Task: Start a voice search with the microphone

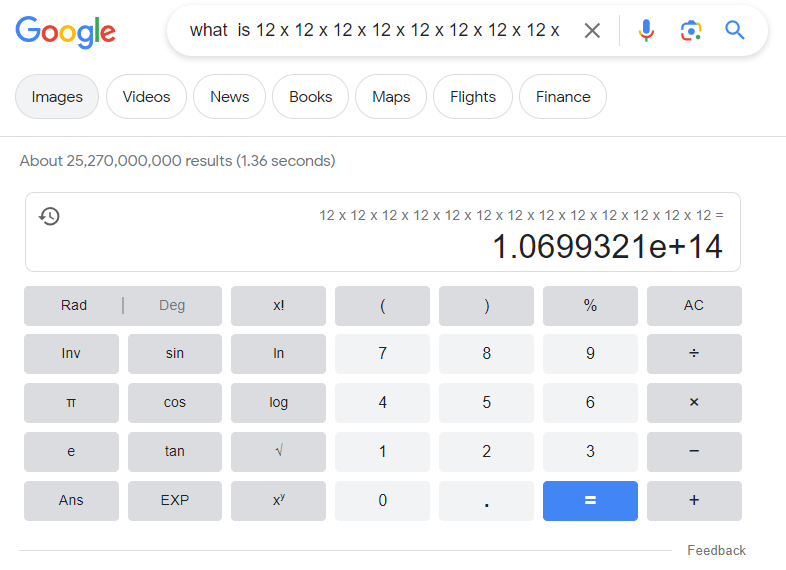Action: (x=646, y=31)
